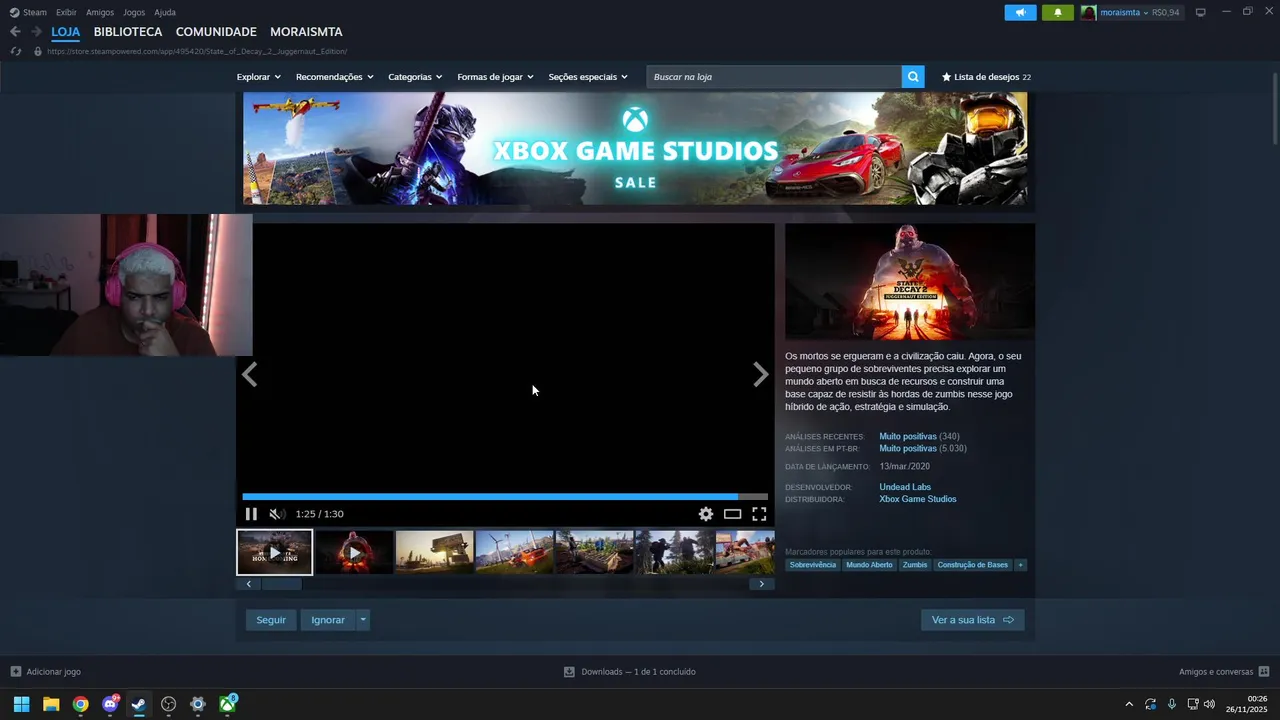
Task: Open Undead Labs developer link
Action: pyautogui.click(x=905, y=487)
